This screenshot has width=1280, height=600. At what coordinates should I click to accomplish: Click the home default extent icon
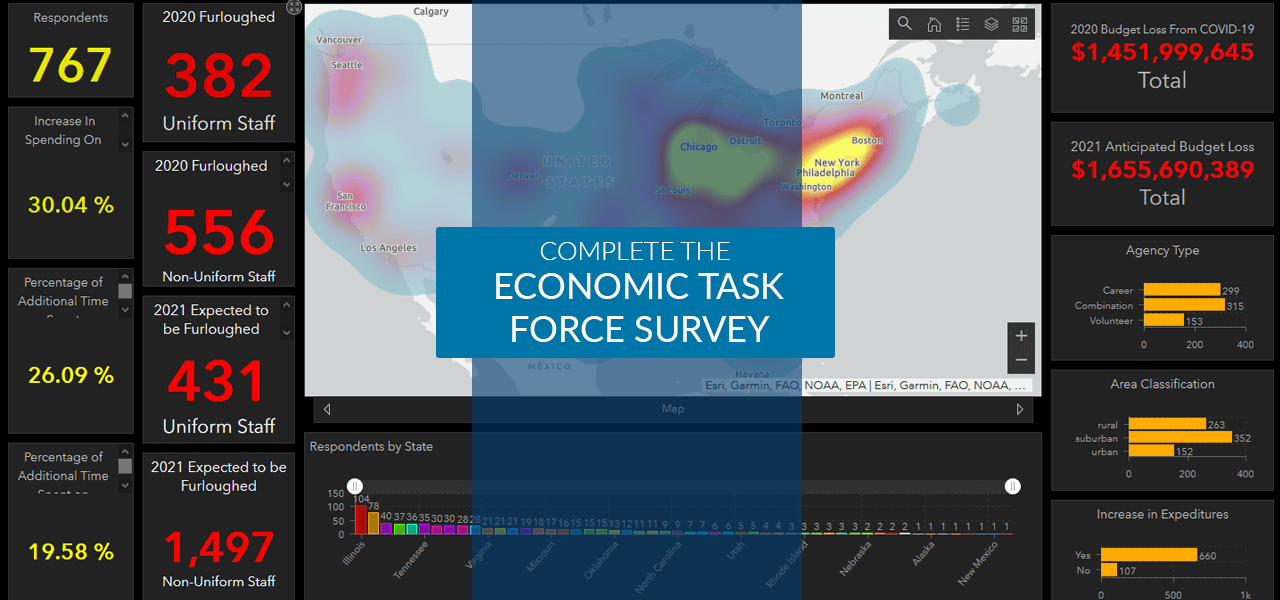tap(933, 24)
